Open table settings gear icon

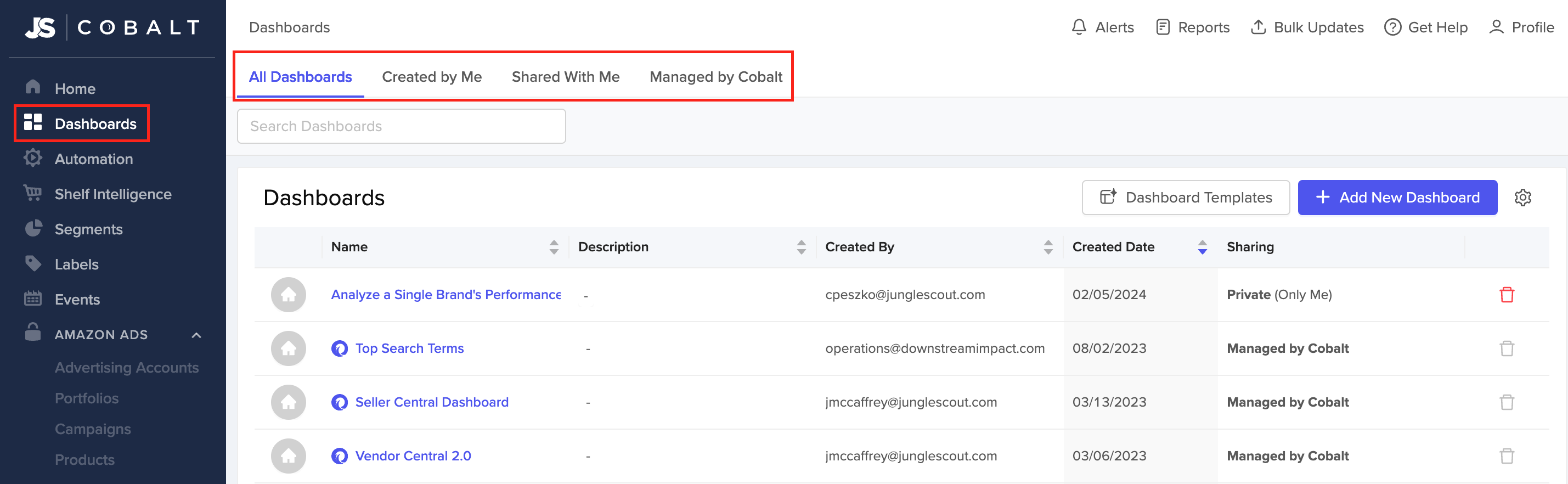1523,197
